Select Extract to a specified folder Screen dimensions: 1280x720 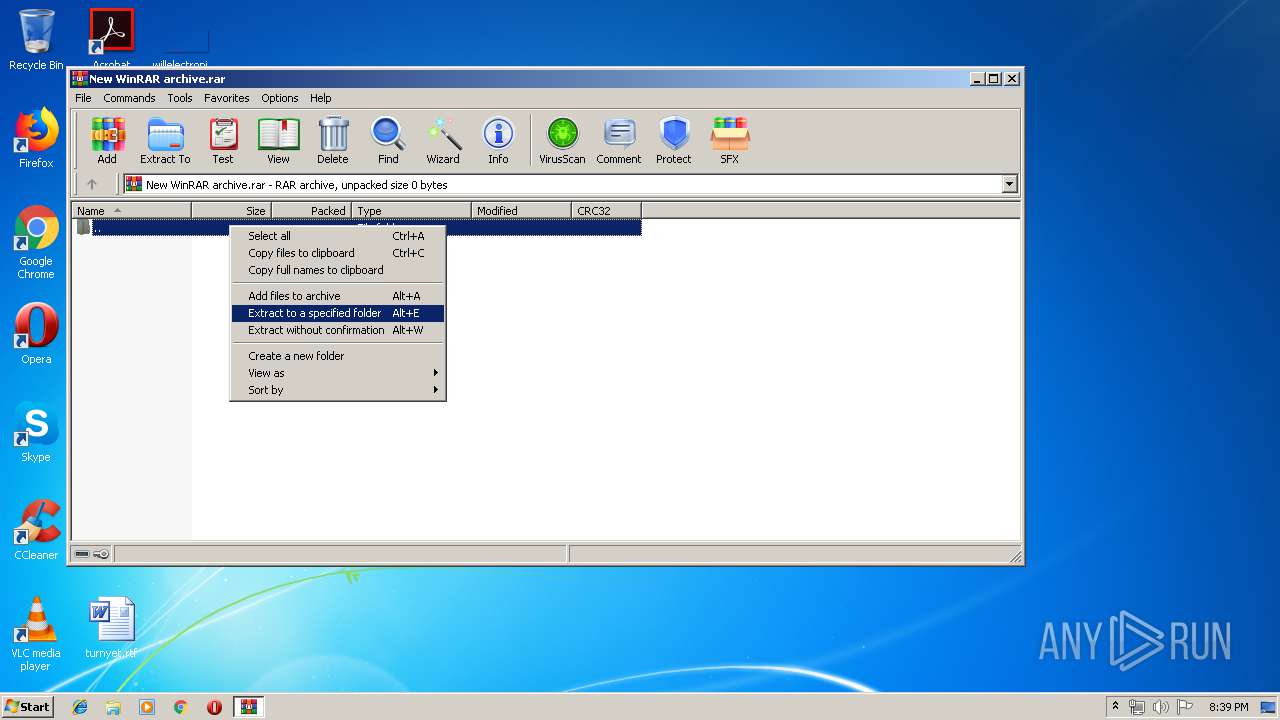click(338, 313)
